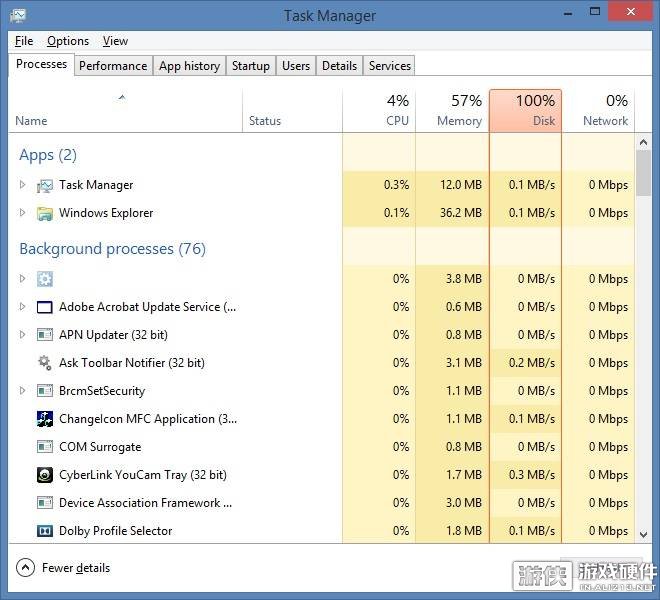Click the Task Manager title bar icon
Screen dimensions: 660x600
coord(18,16)
